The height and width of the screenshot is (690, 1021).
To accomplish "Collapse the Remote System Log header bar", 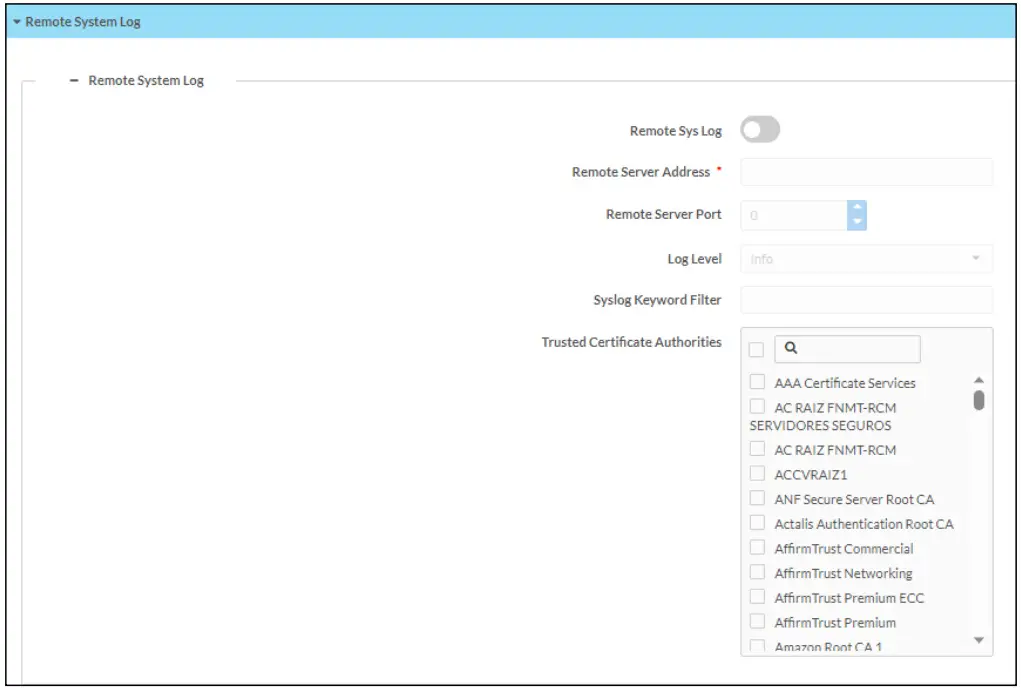I will coord(17,22).
